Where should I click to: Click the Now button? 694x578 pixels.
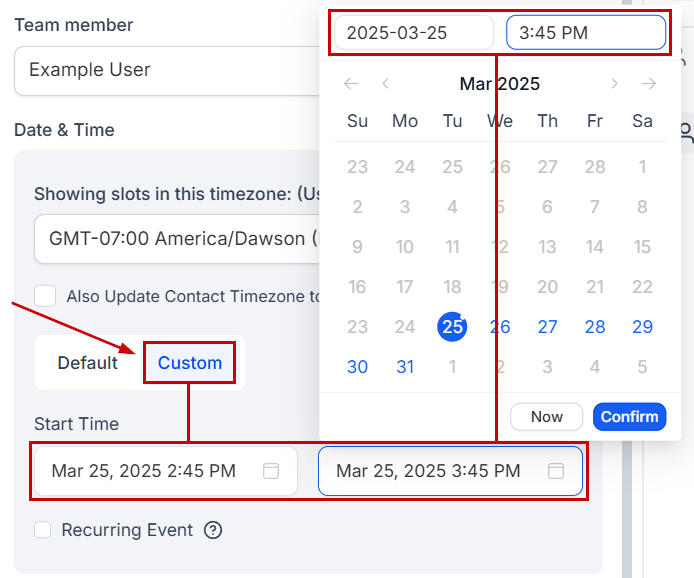(547, 416)
